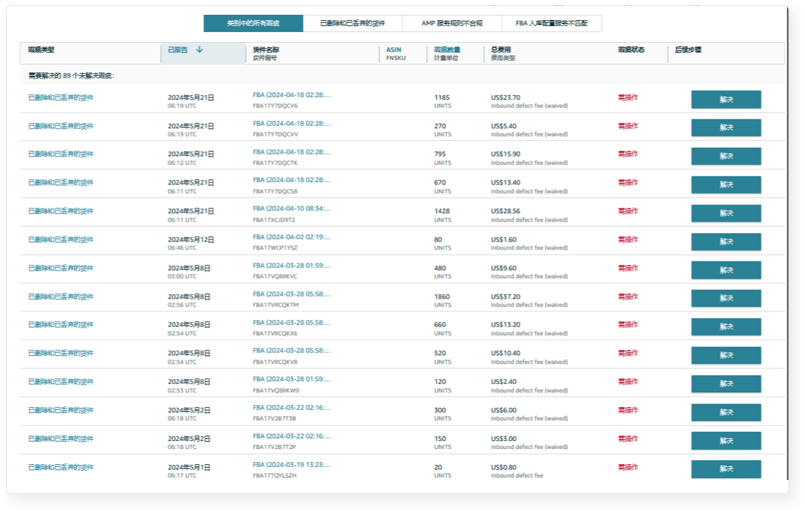The width and height of the screenshot is (805, 511).
Task: Click 解决 for the US$23.70 fee row
Action: coord(726,100)
